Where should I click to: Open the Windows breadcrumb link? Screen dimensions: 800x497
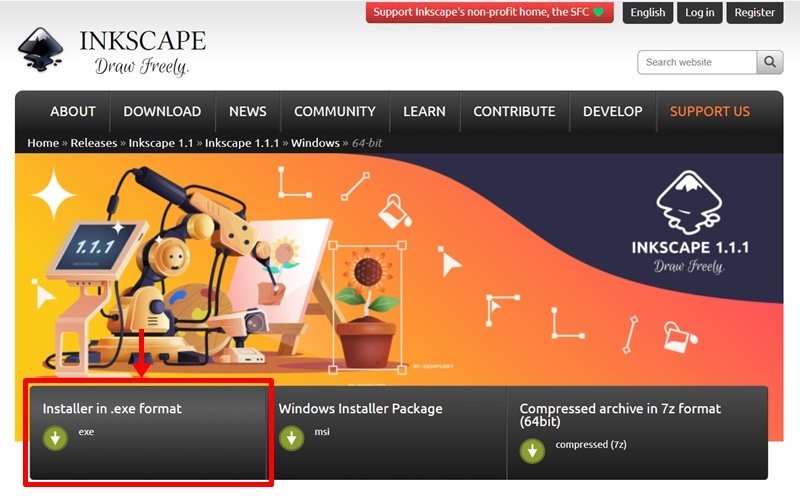(x=315, y=143)
